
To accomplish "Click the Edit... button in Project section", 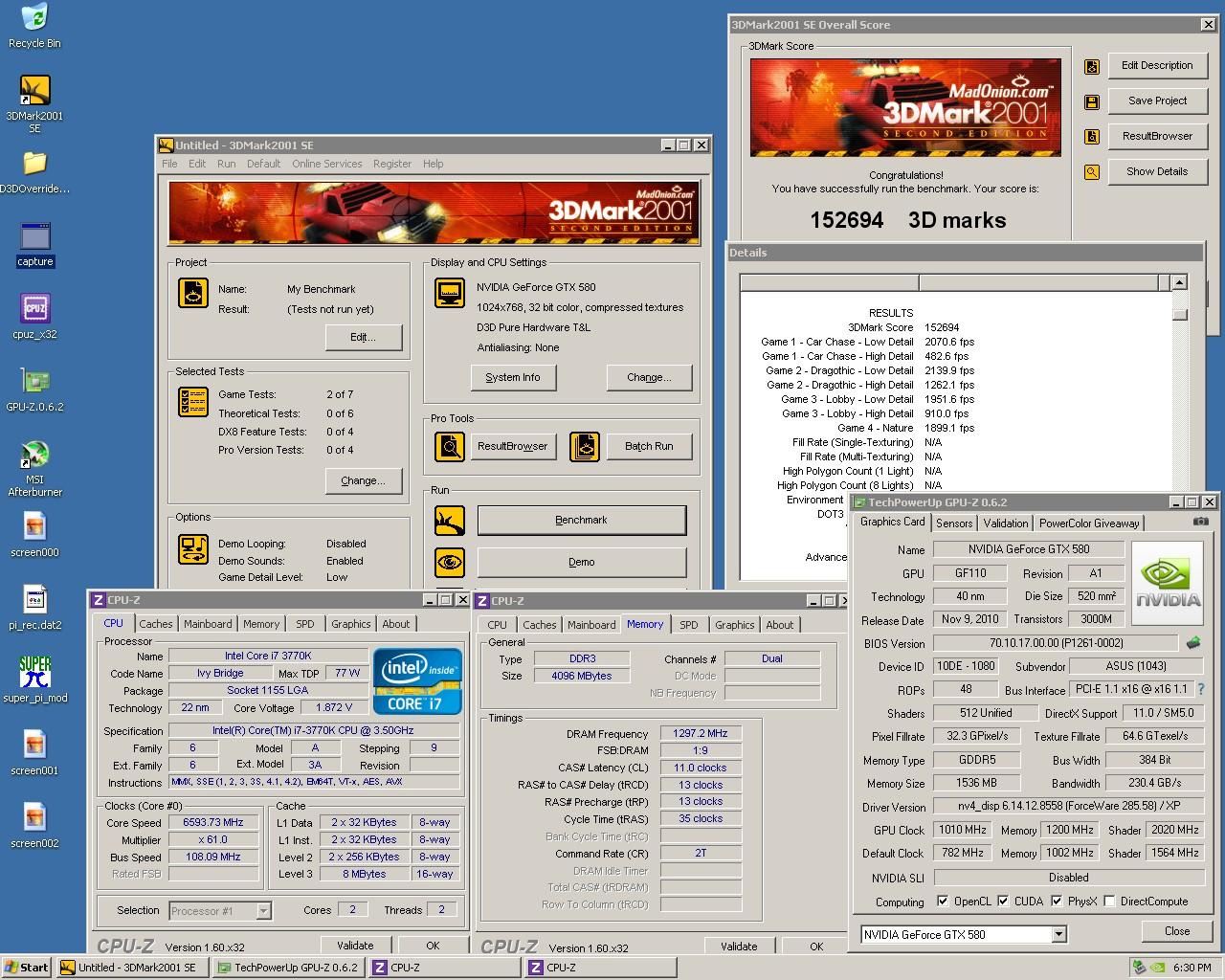I will pos(364,337).
